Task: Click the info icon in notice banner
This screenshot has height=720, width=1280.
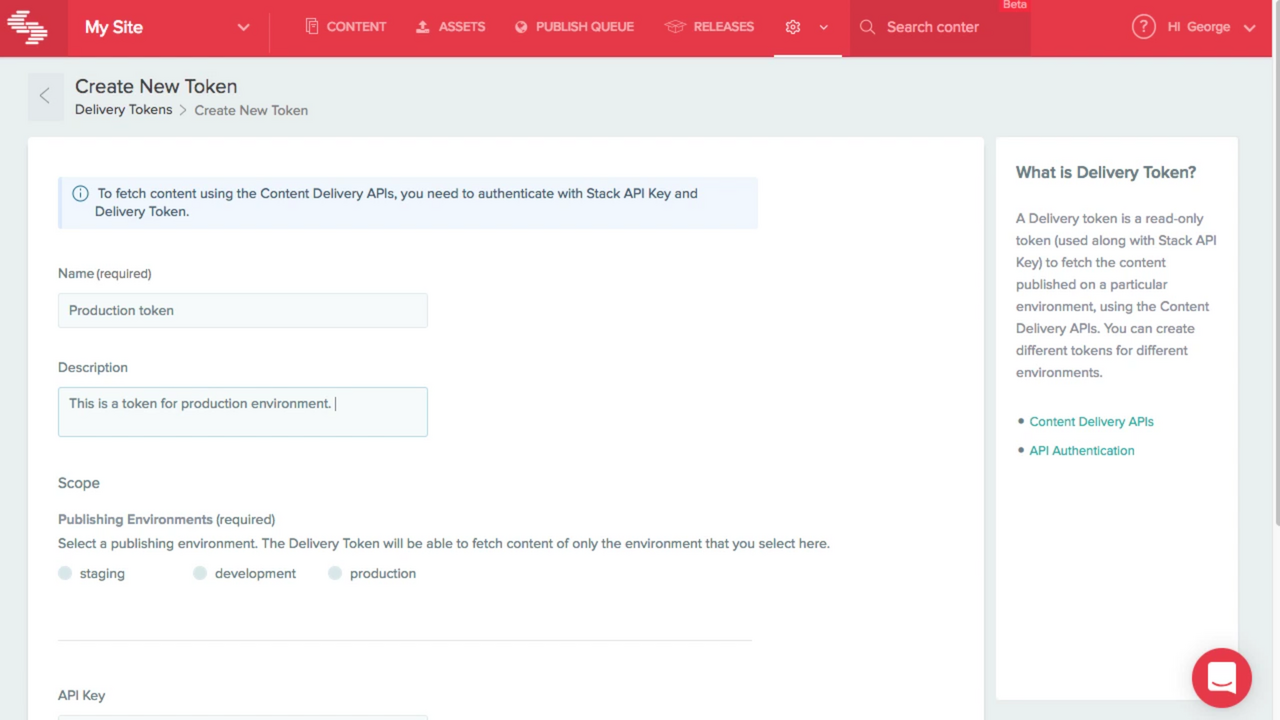Action: (x=80, y=193)
